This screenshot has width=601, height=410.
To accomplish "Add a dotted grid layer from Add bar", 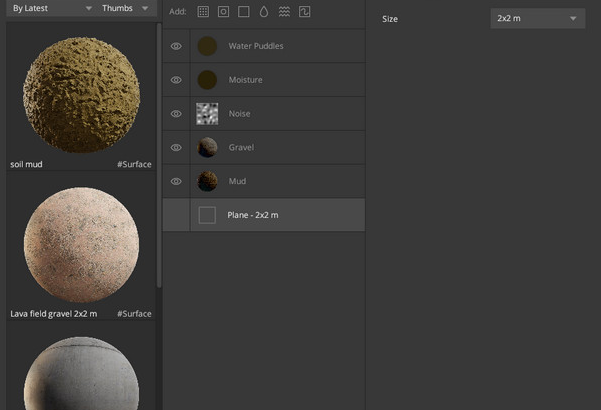I will [203, 11].
